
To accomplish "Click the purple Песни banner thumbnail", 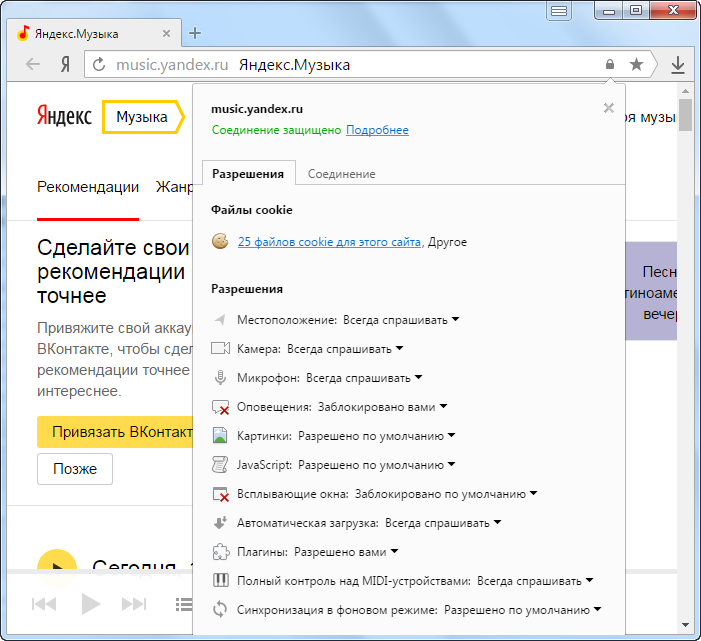I will point(651,291).
